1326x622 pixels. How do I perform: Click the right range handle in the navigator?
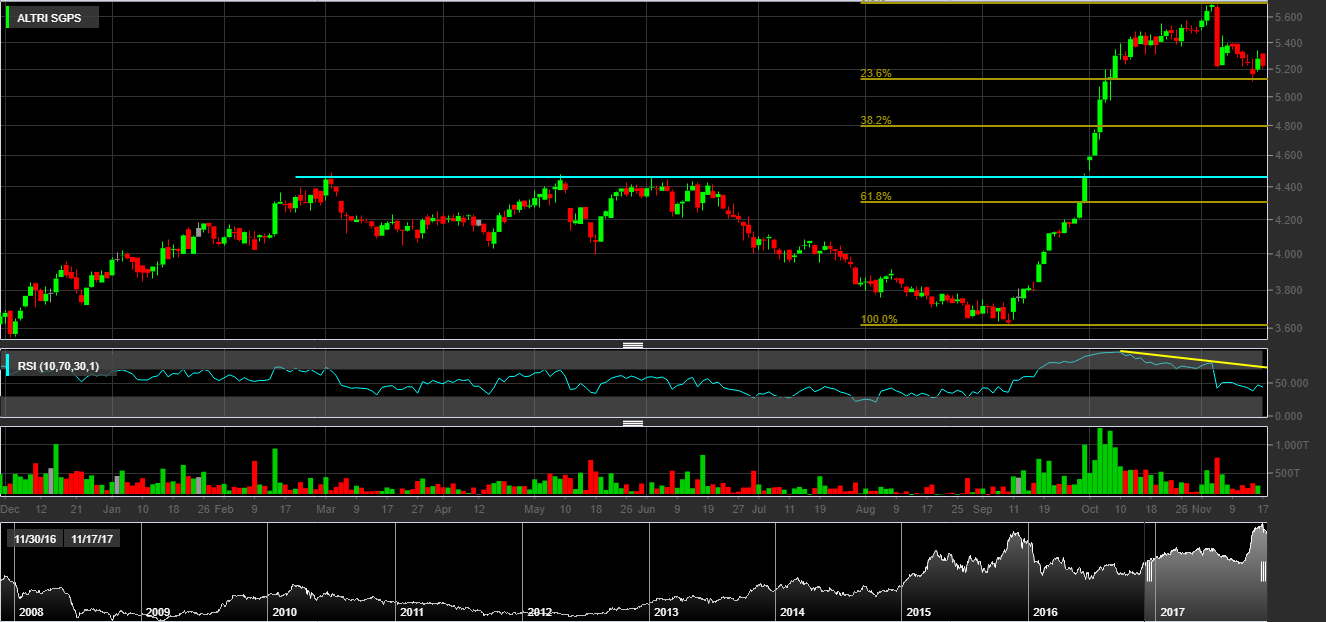(x=1264, y=571)
